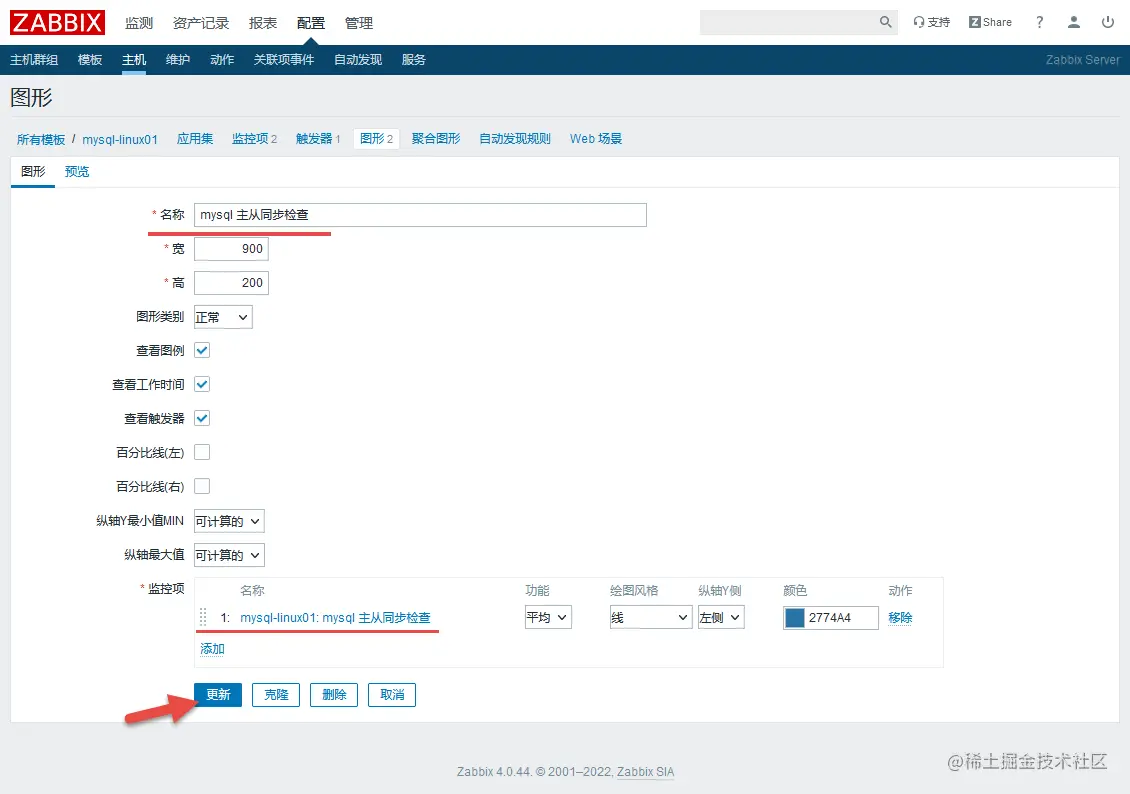This screenshot has height=794, width=1130.
Task: Open the 支持 (support) icon
Action: point(931,22)
